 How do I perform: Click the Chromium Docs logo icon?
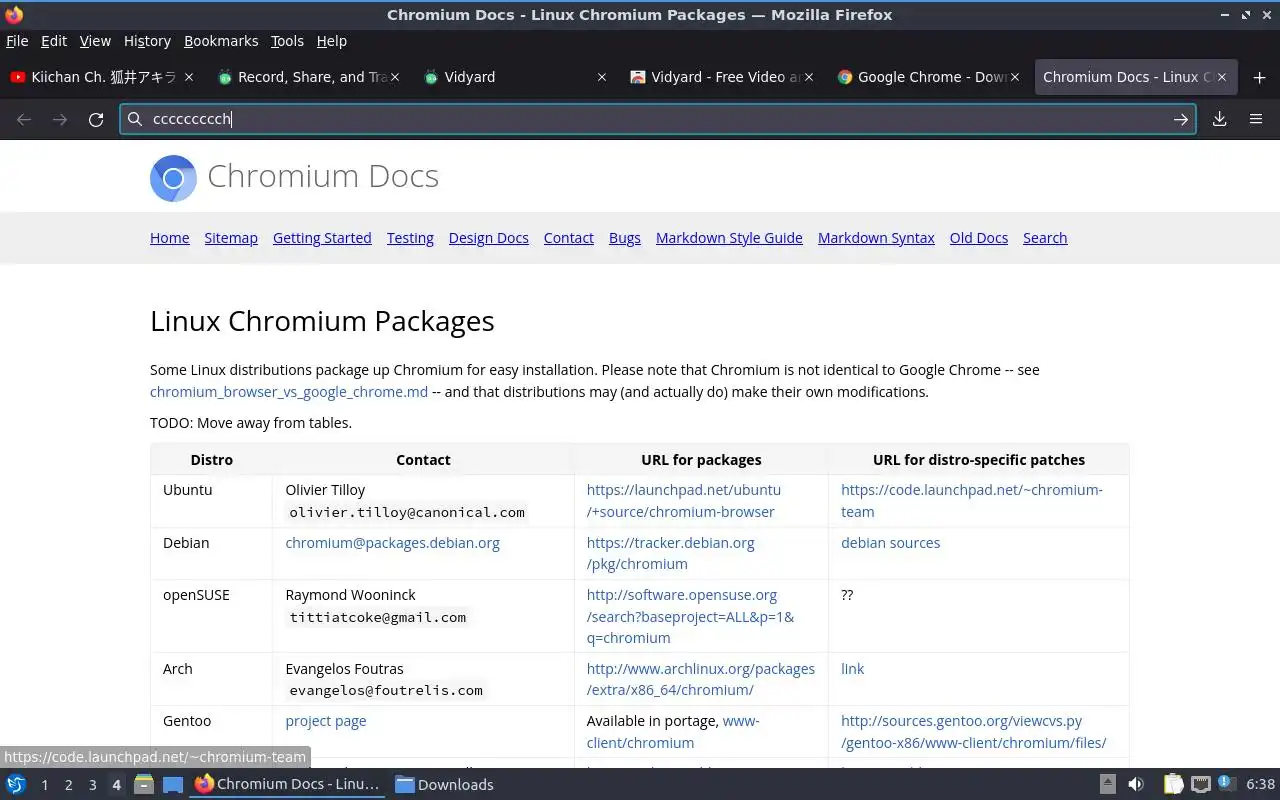click(173, 178)
